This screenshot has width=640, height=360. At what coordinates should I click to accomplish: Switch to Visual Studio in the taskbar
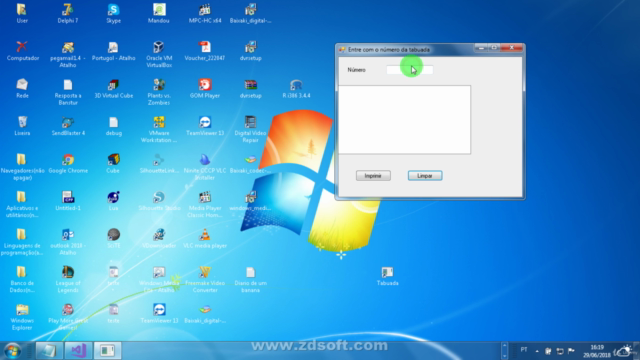pyautogui.click(x=78, y=351)
